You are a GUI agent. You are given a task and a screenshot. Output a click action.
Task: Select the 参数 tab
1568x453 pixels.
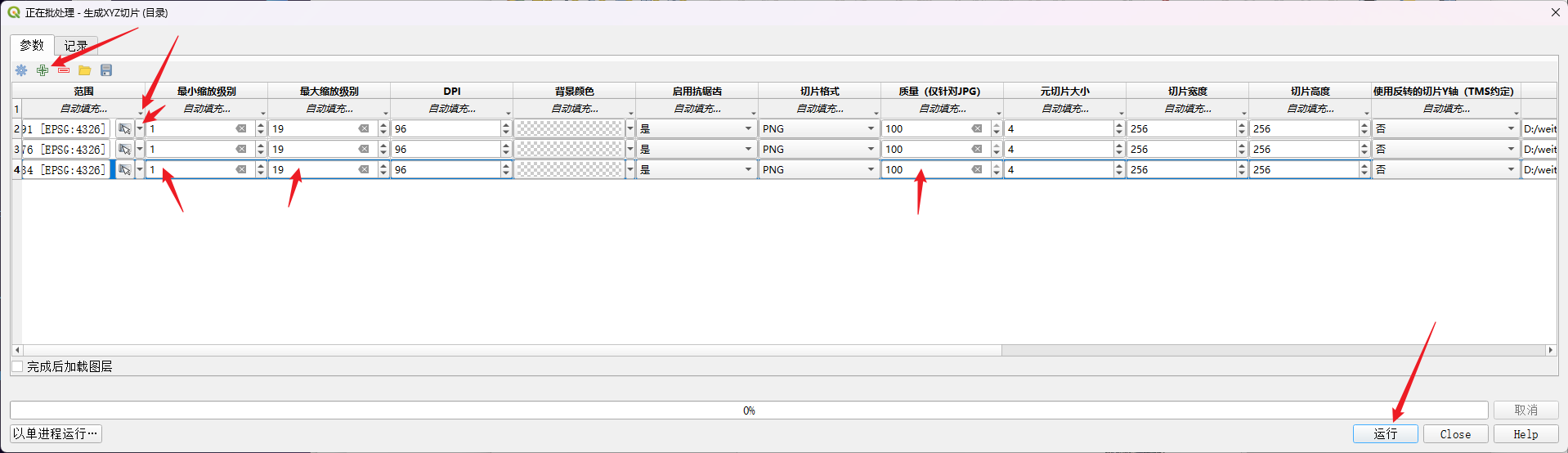point(32,46)
